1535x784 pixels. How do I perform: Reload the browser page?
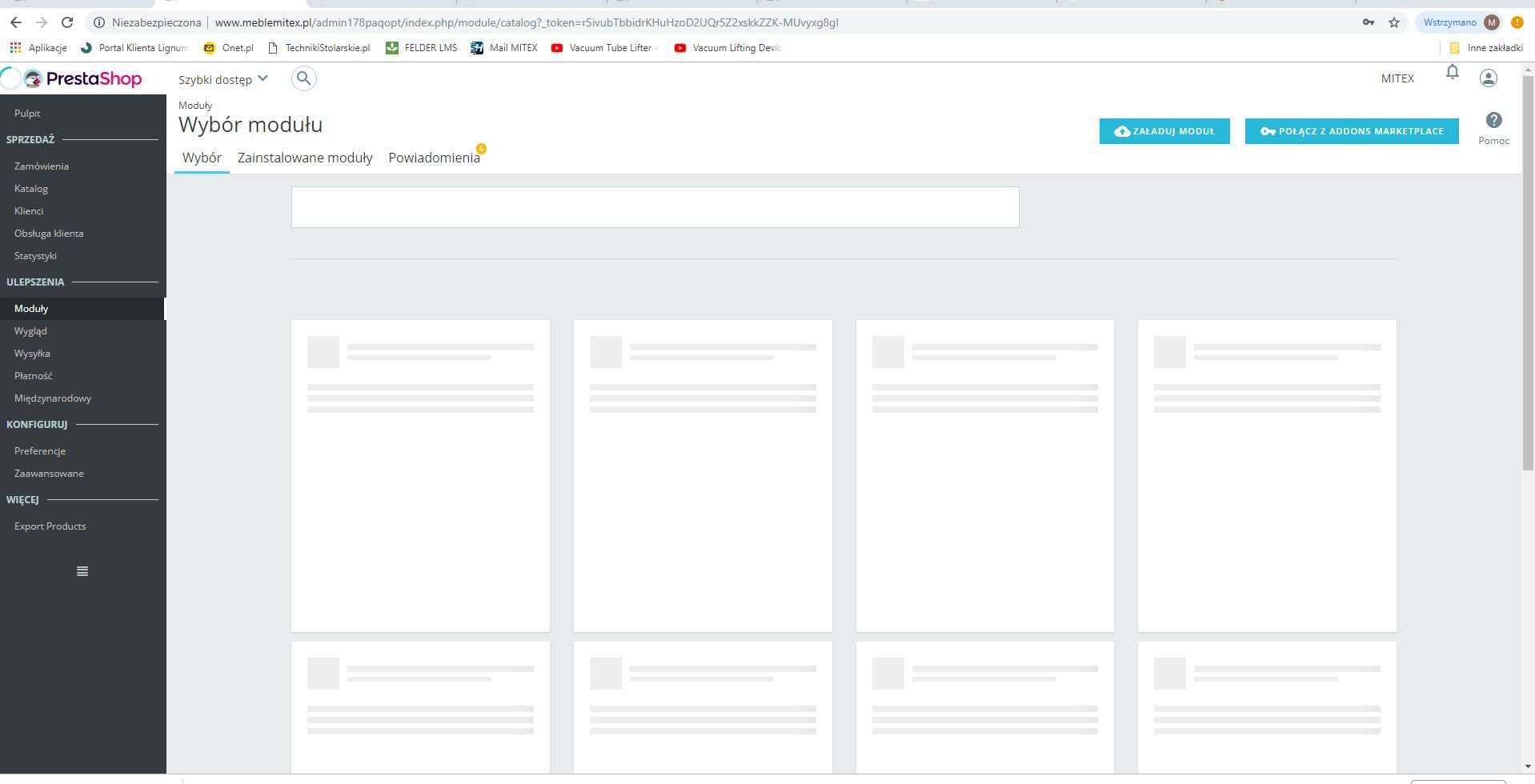[x=67, y=22]
